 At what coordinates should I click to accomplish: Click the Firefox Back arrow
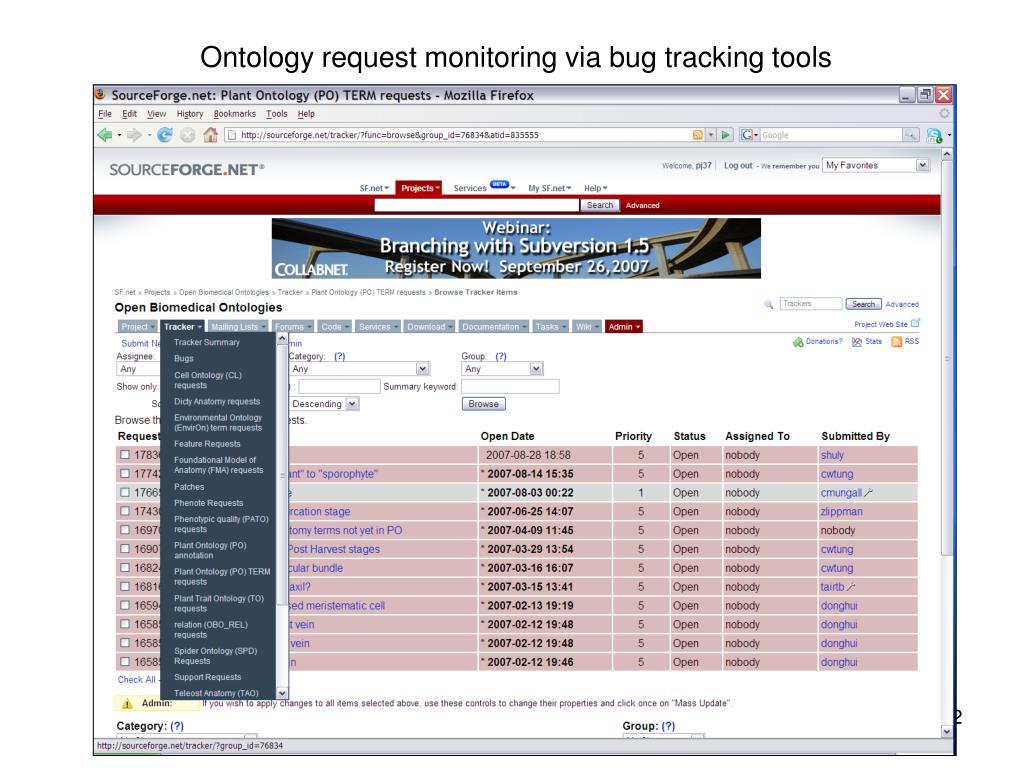104,135
